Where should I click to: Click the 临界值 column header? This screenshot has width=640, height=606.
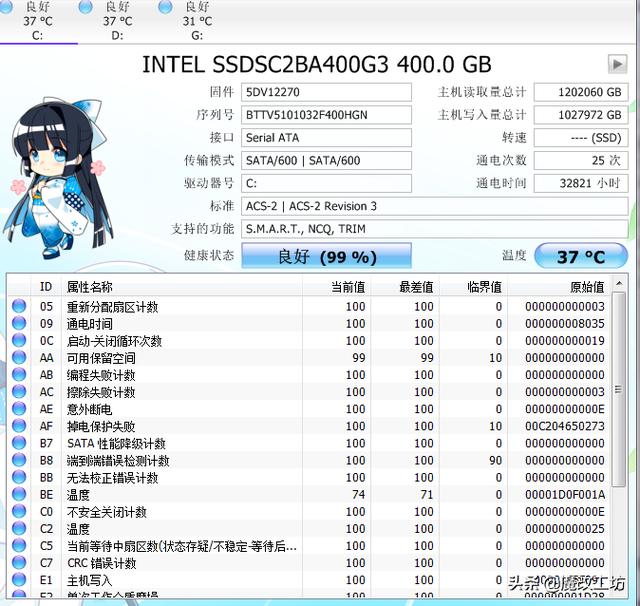[x=473, y=287]
